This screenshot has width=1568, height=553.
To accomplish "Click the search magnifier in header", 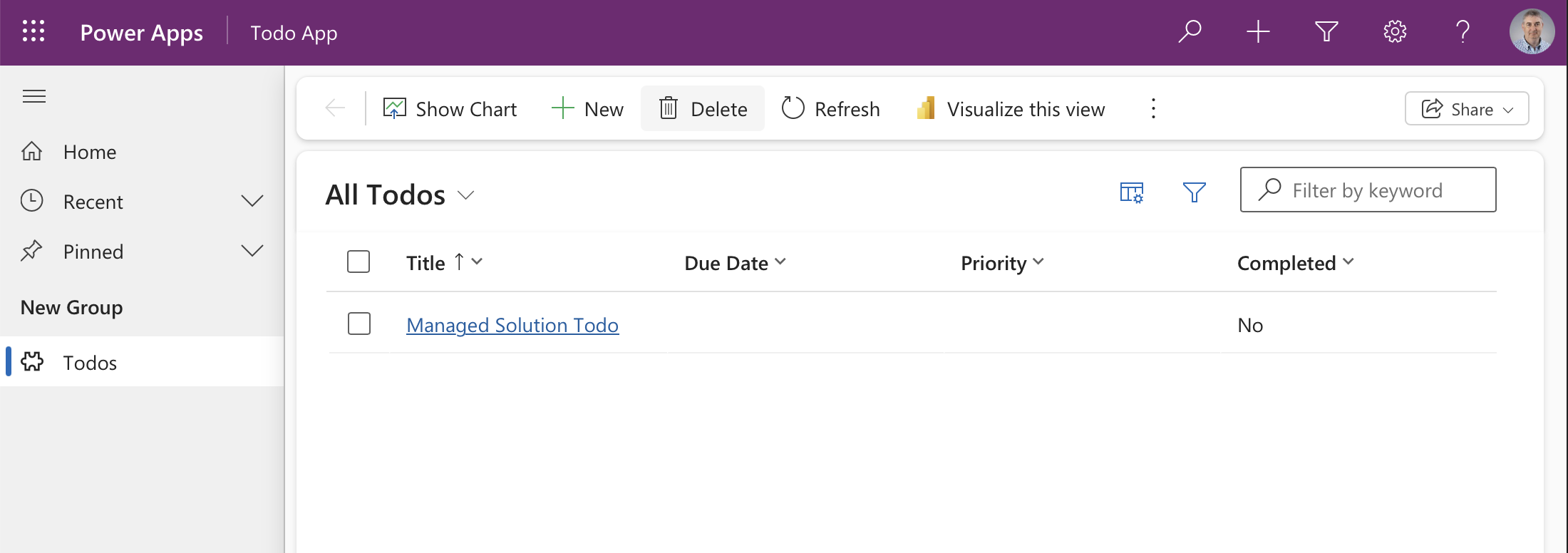I will tap(1190, 31).
